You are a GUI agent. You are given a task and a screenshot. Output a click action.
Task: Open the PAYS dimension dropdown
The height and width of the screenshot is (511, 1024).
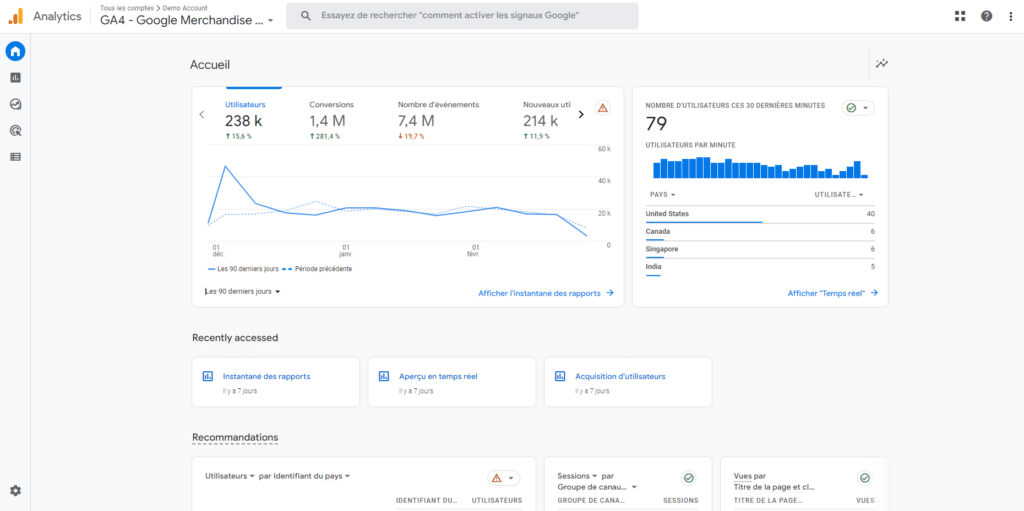[662, 195]
